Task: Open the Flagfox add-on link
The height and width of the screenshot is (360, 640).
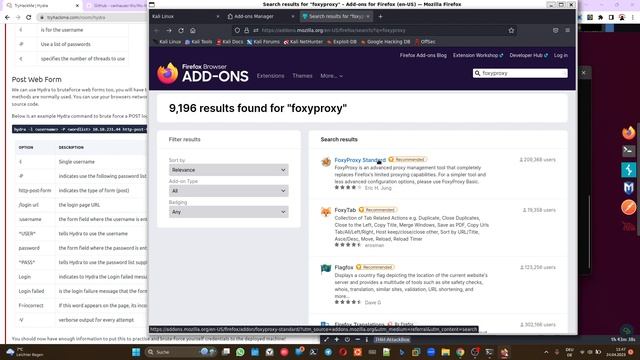Action: point(344,267)
